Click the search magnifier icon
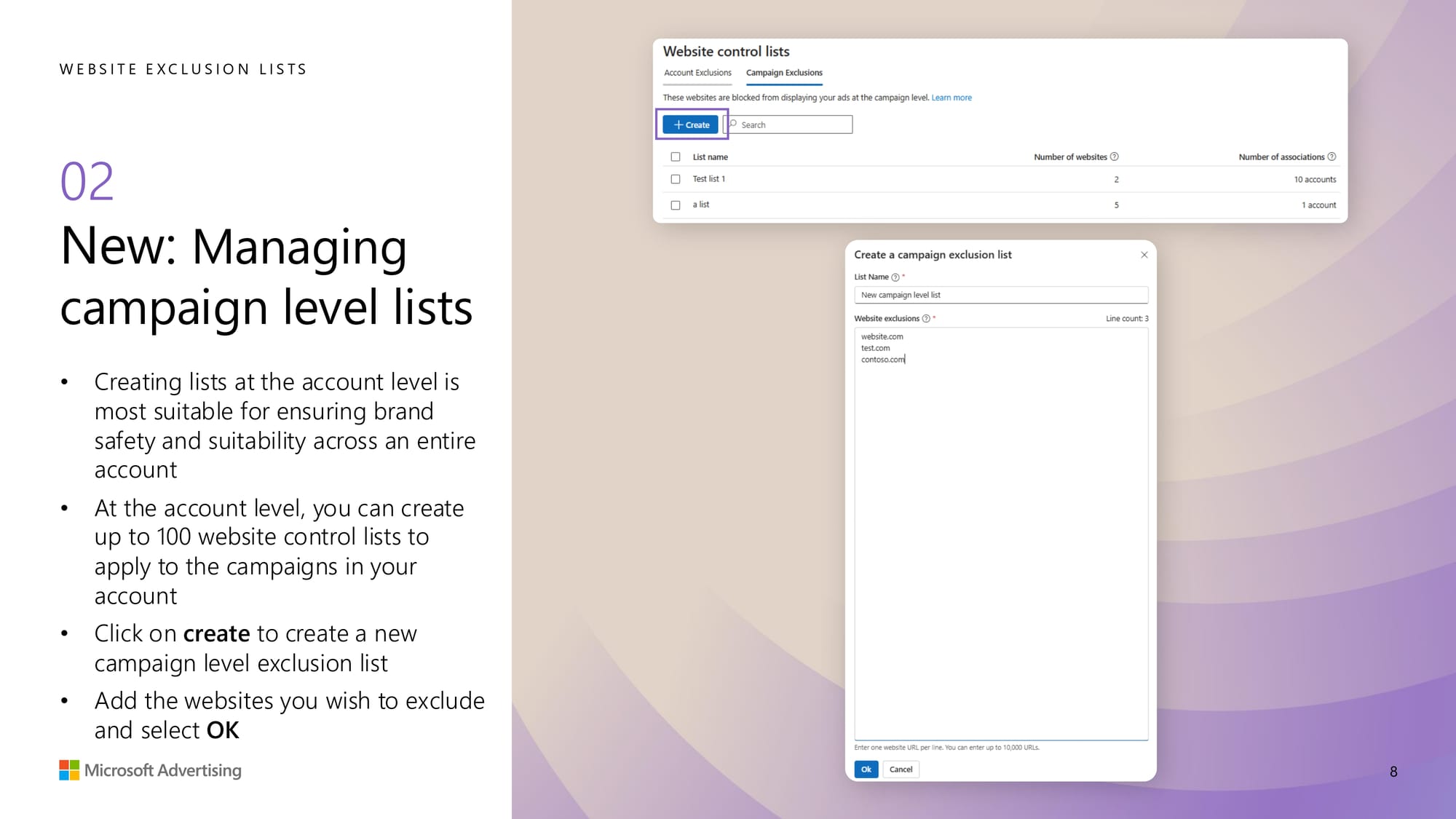The width and height of the screenshot is (1456, 819). click(x=733, y=124)
